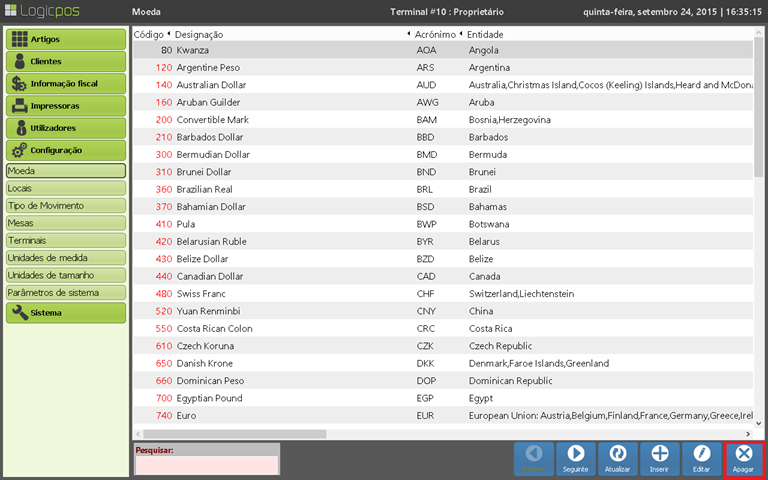Go to next page with Seguinte
Image resolution: width=768 pixels, height=480 pixels.
click(576, 458)
